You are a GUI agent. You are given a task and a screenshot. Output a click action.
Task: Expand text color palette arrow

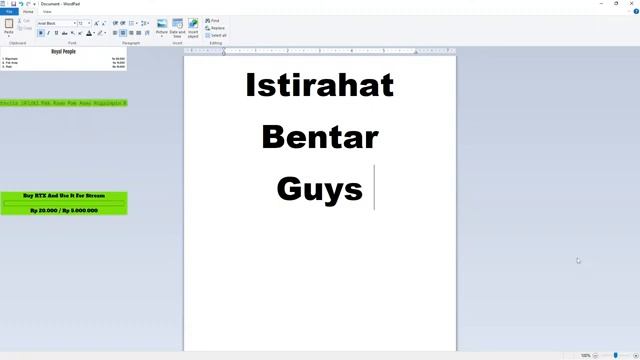click(94, 33)
